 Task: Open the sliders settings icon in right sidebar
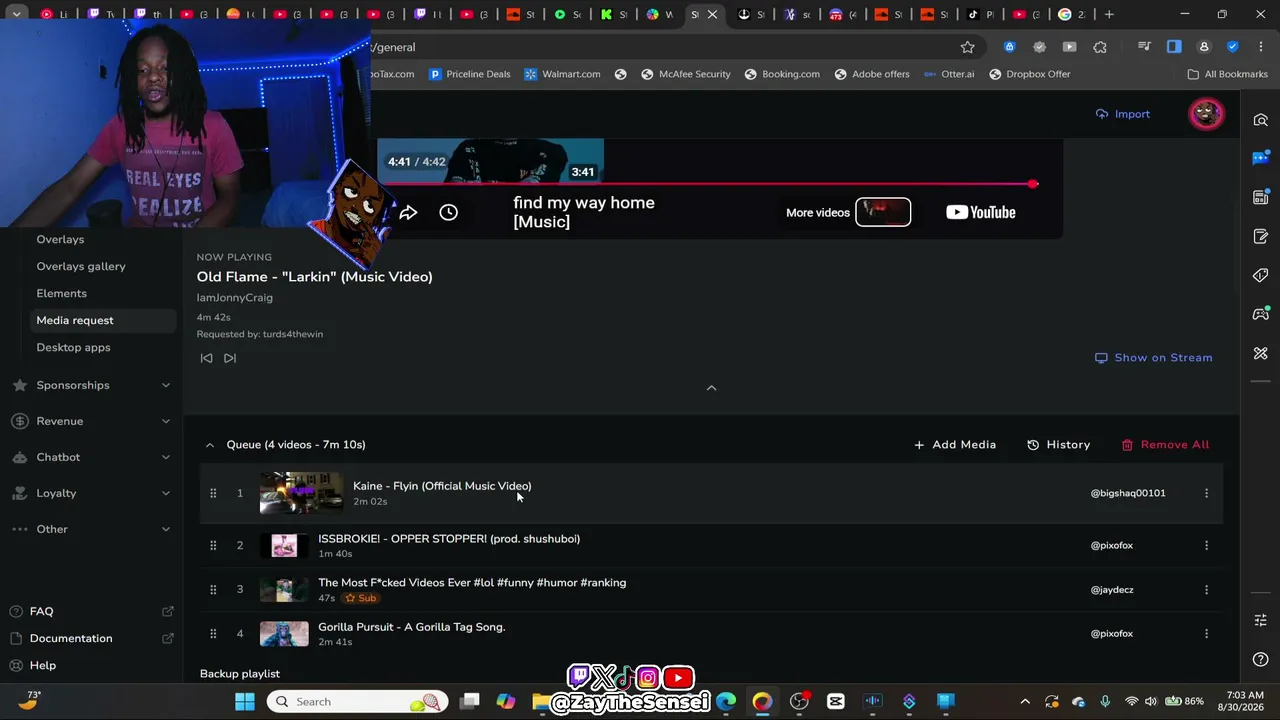[x=1261, y=621]
